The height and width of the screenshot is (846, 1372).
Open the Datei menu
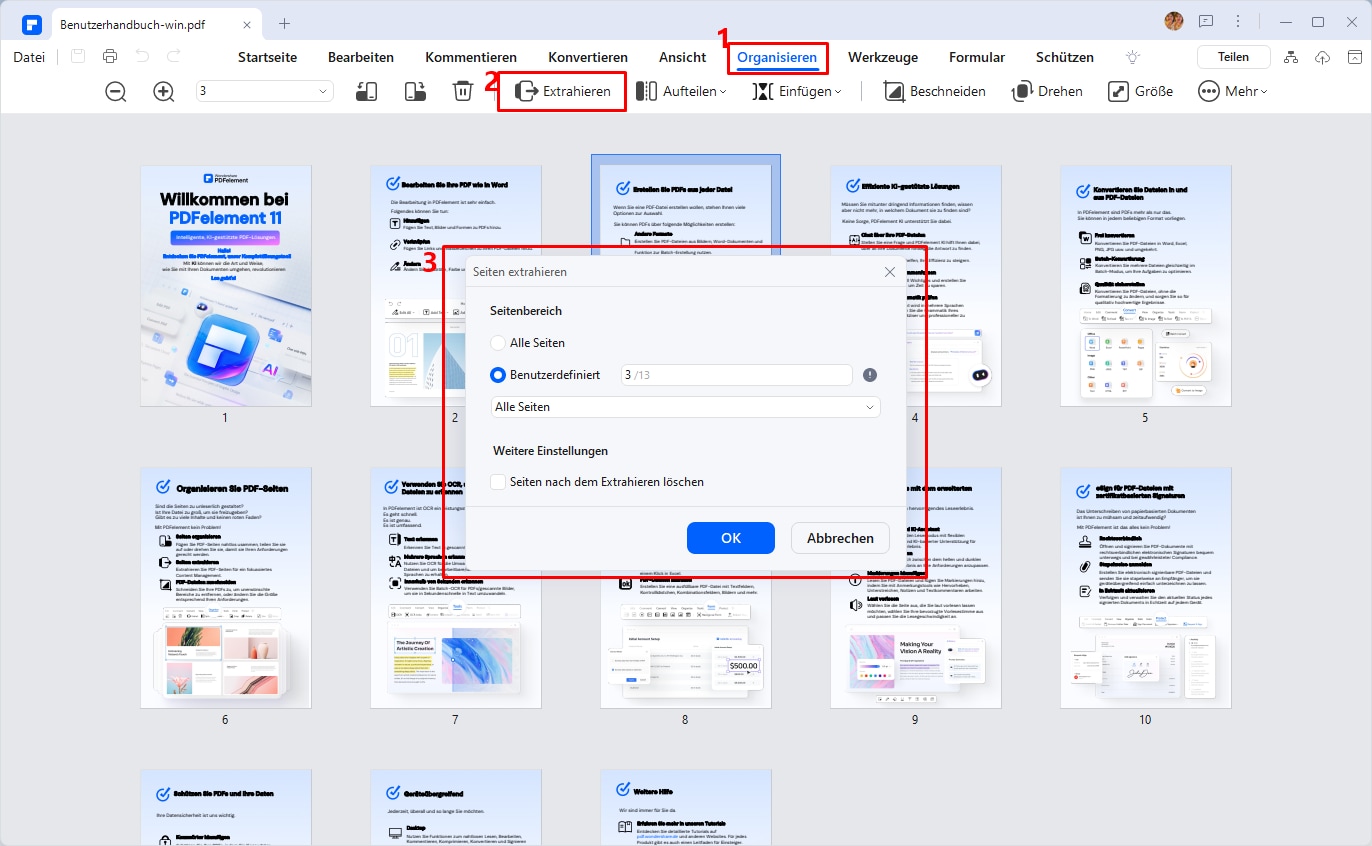coord(29,57)
